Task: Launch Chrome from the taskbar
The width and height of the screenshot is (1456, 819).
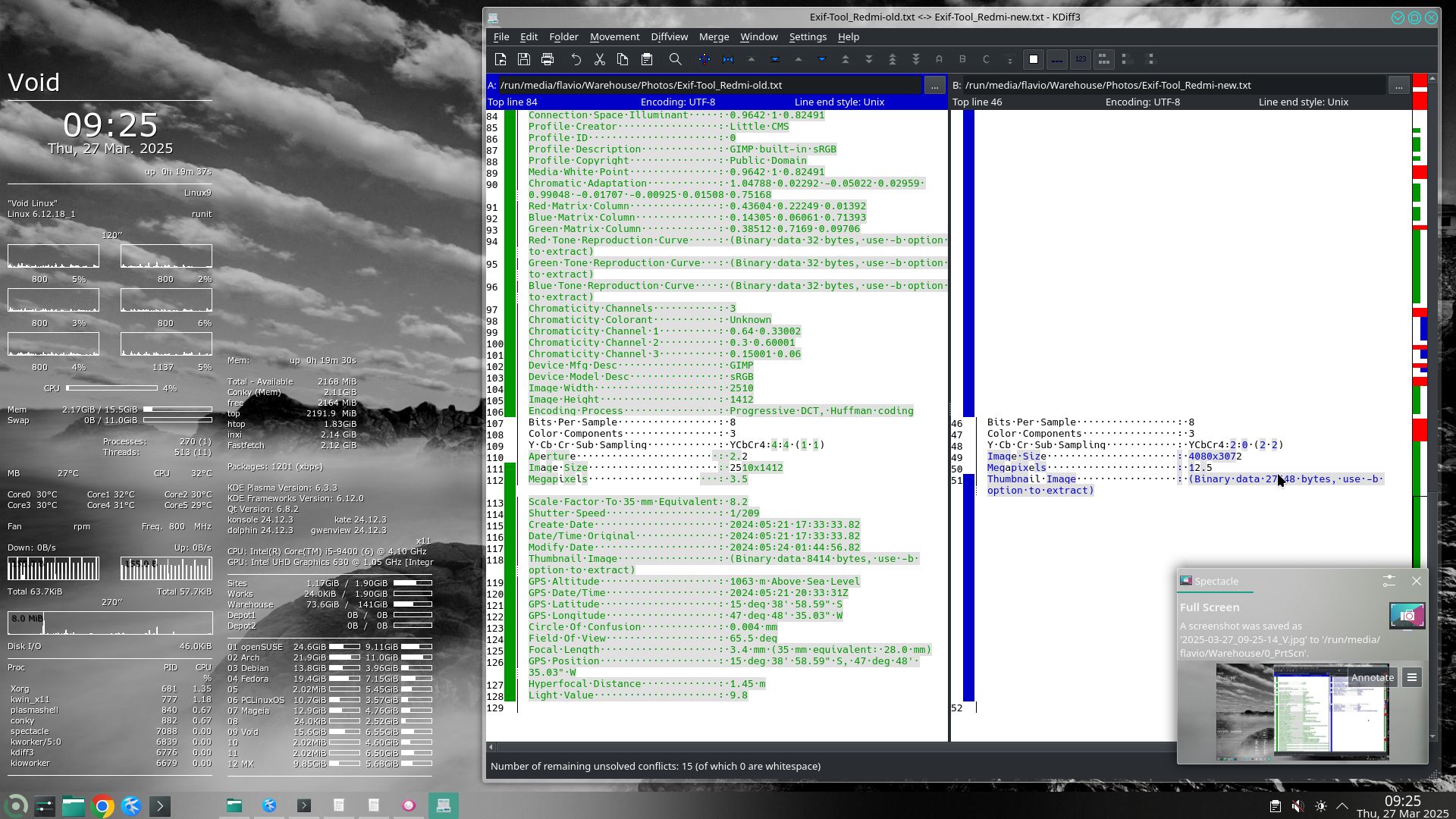Action: coord(102,805)
